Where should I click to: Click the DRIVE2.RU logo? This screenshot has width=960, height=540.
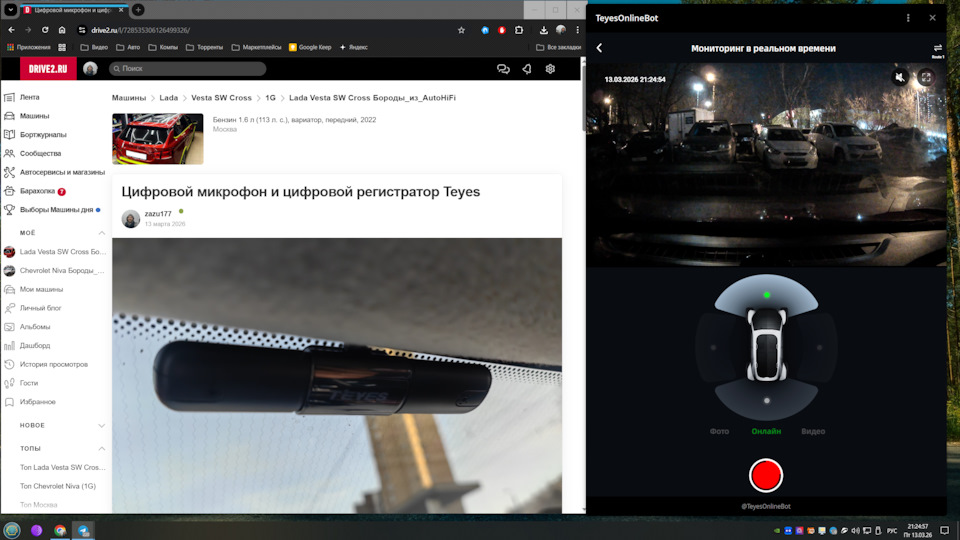click(x=48, y=69)
